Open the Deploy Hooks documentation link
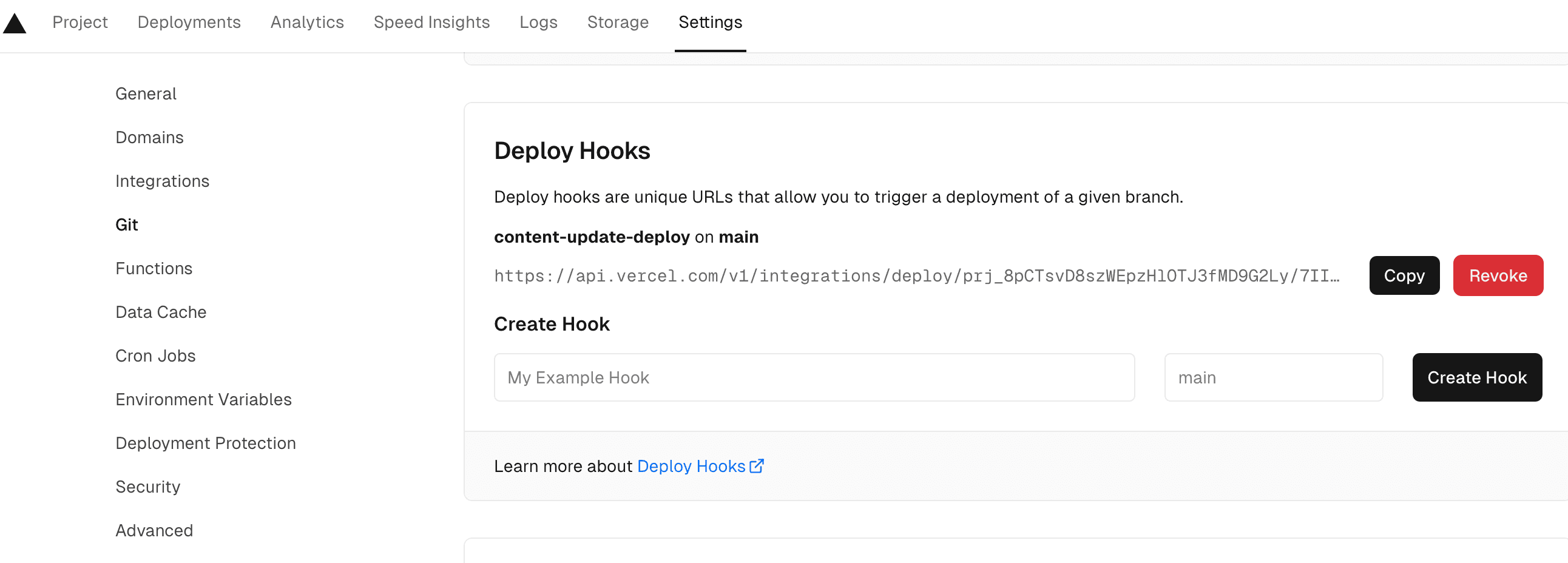Viewport: 1568px width, 563px height. [x=700, y=466]
